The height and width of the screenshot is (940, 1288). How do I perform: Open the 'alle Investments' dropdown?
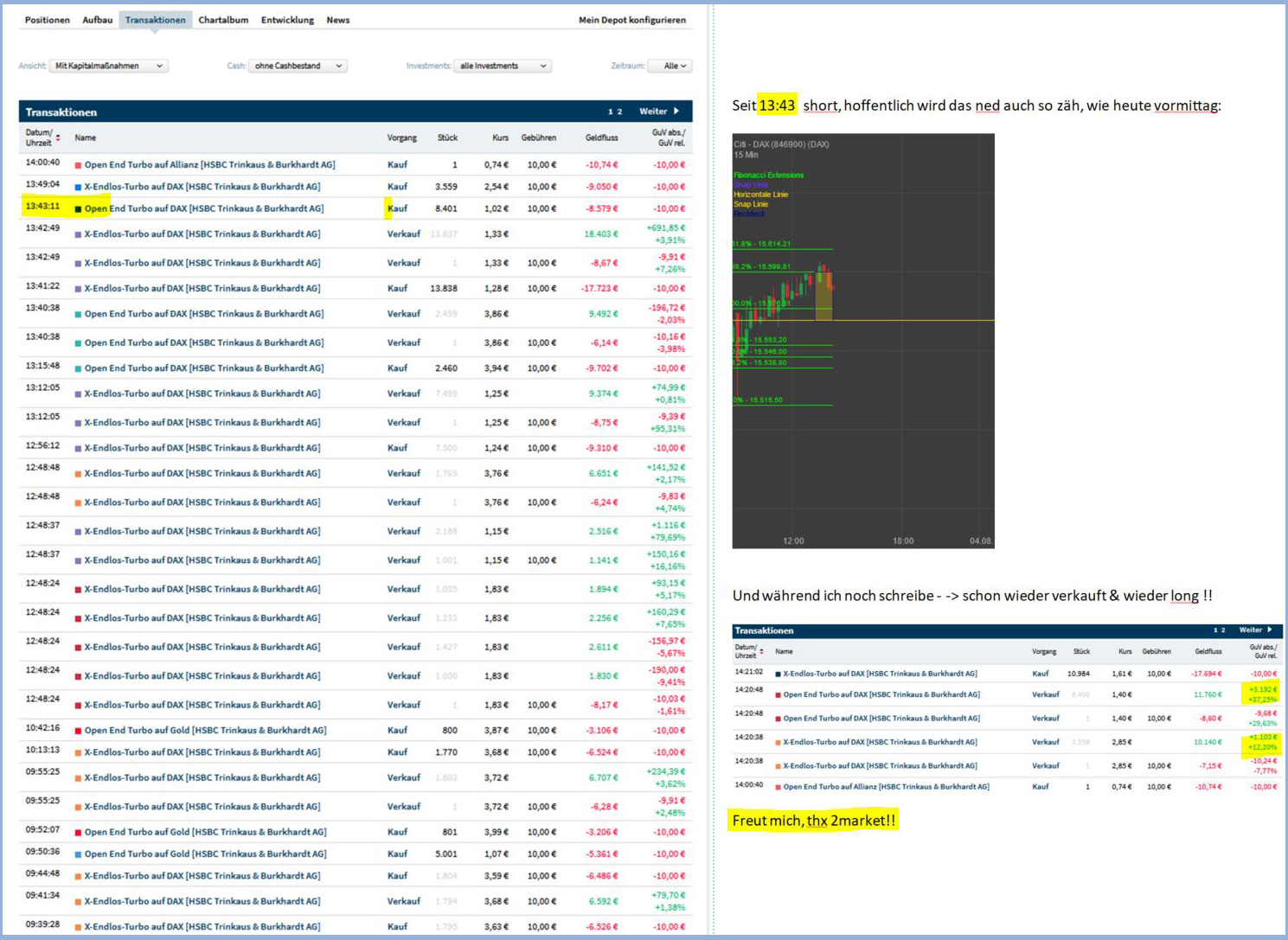click(503, 66)
